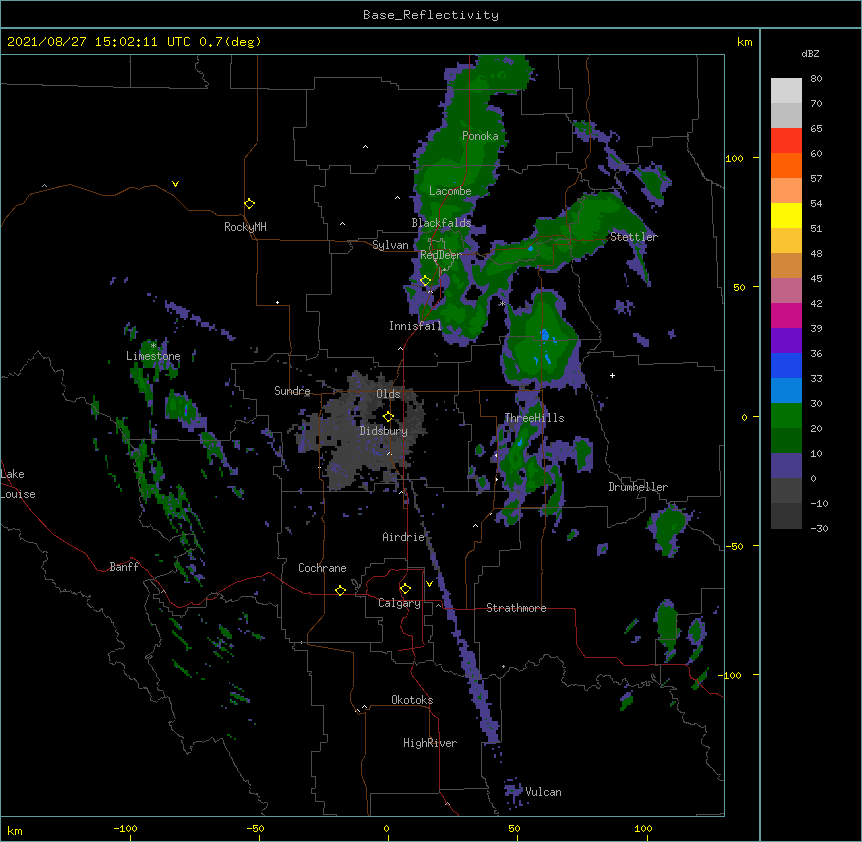The width and height of the screenshot is (862, 842).
Task: Select the yellow diamond marker between Olds and Didsbury
Action: [388, 416]
